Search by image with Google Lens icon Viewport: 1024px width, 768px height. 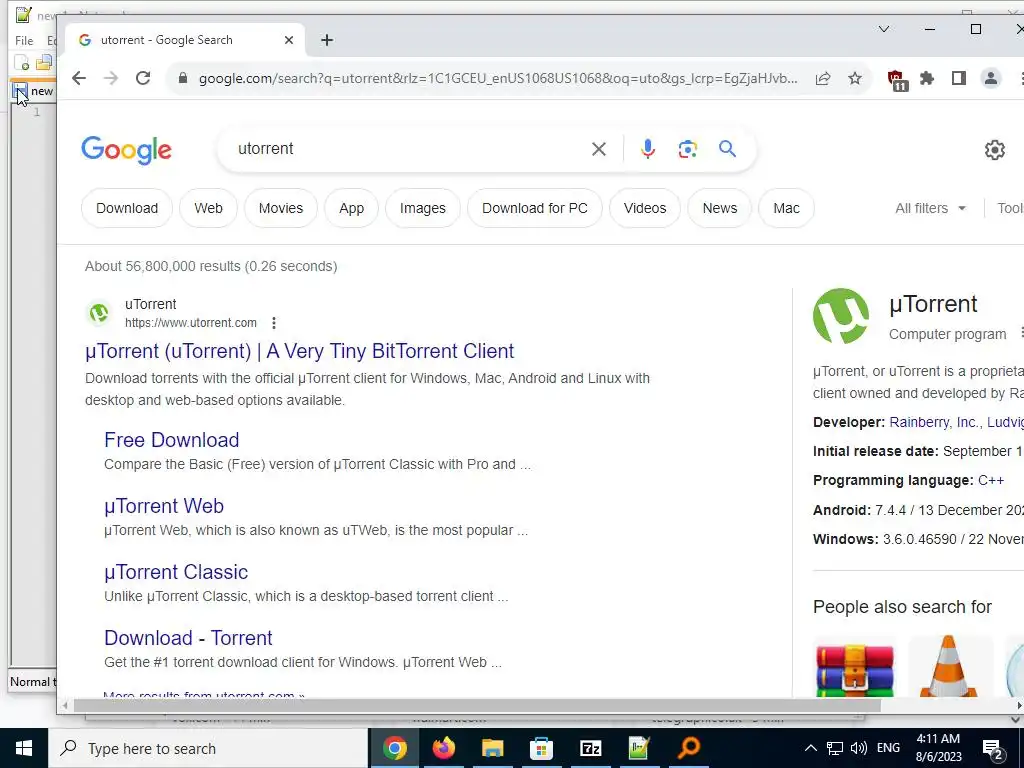[x=688, y=149]
